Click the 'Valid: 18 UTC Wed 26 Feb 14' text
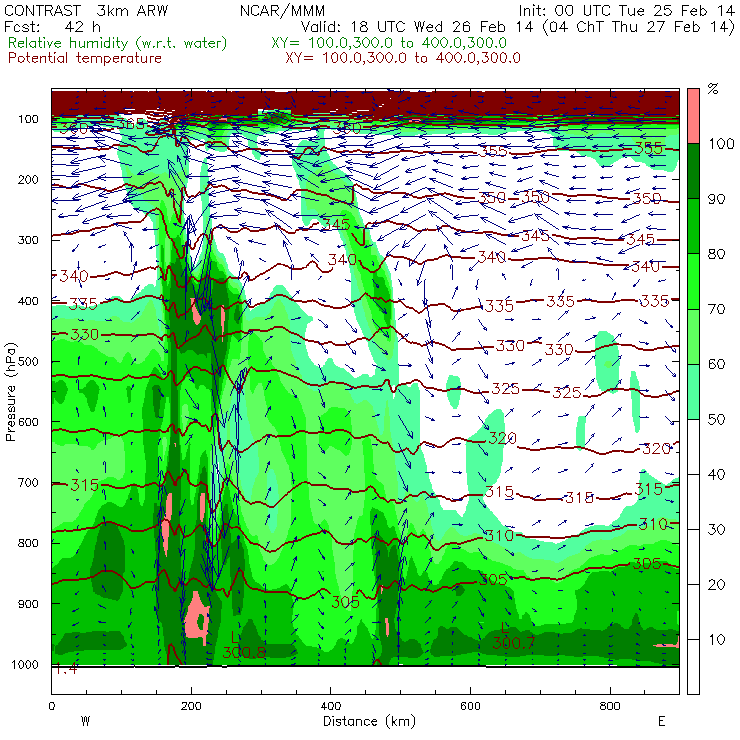The image size is (740, 740). point(417,27)
